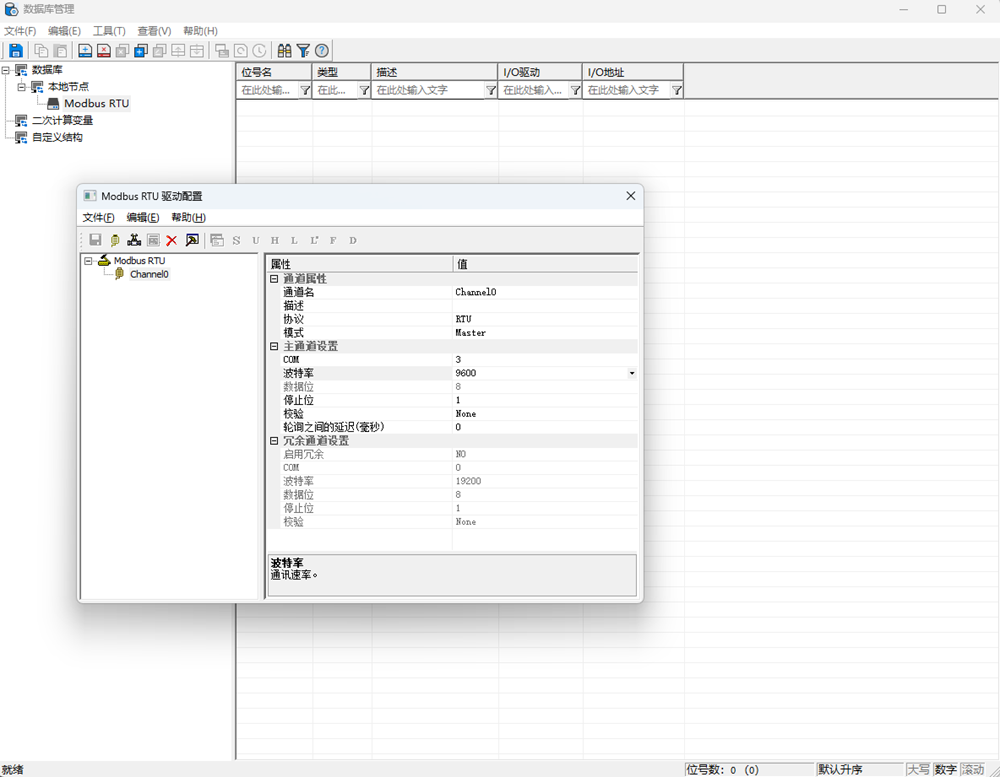Click the 类型 column header
This screenshot has height=777, width=1000.
pyautogui.click(x=341, y=72)
